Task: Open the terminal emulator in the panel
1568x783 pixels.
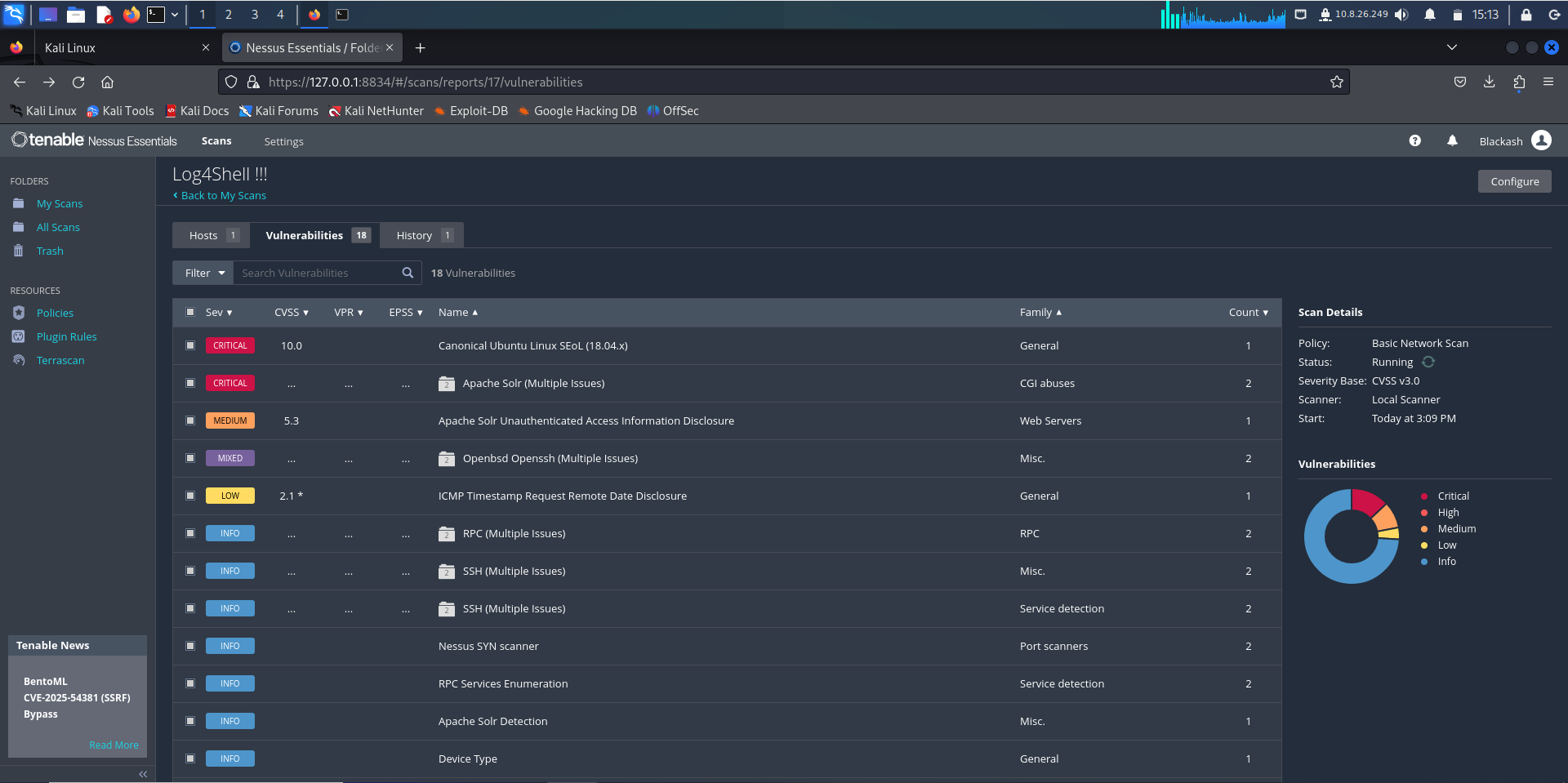Action: coord(156,15)
